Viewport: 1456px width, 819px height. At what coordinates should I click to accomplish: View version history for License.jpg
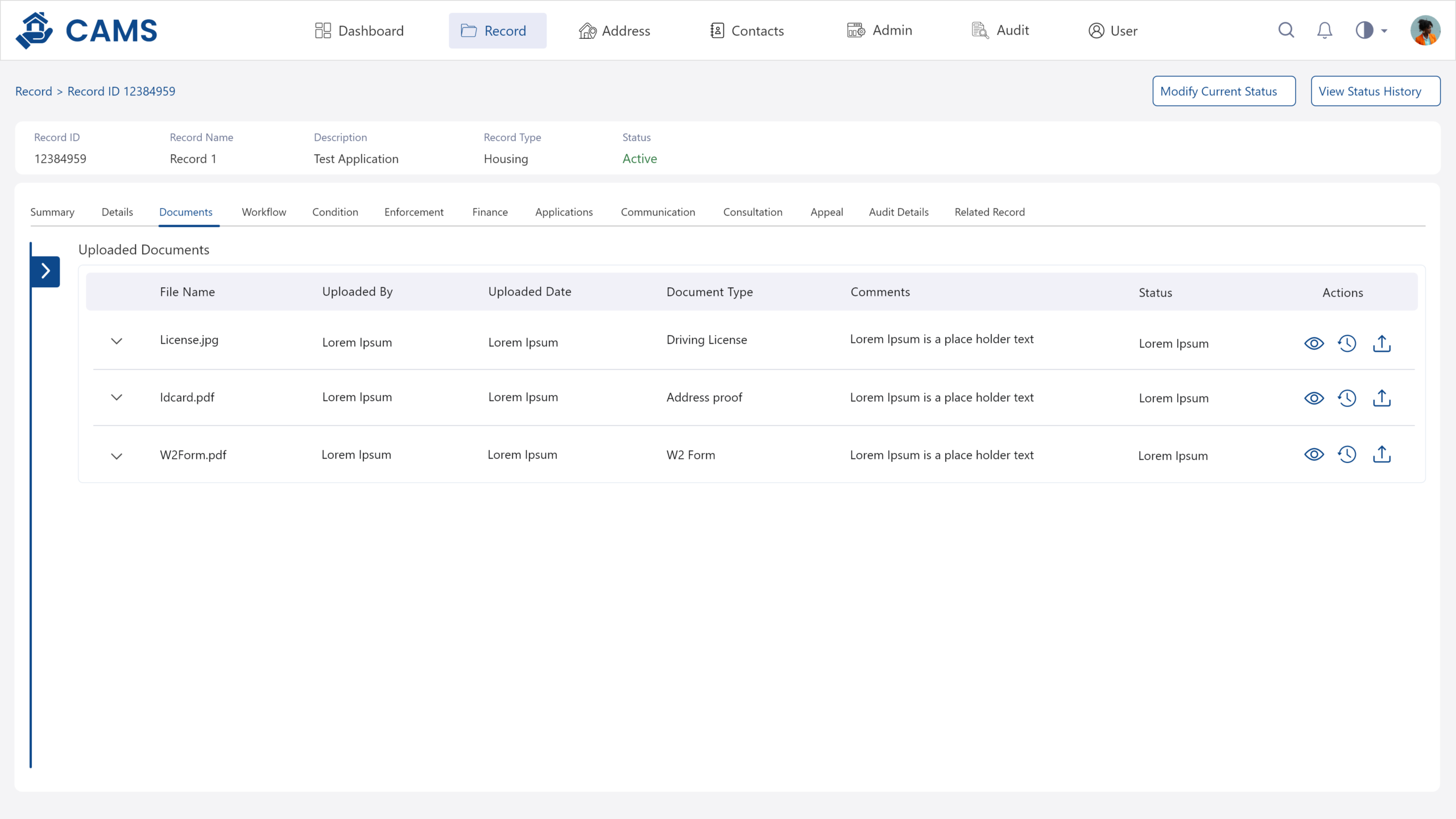pyautogui.click(x=1347, y=344)
